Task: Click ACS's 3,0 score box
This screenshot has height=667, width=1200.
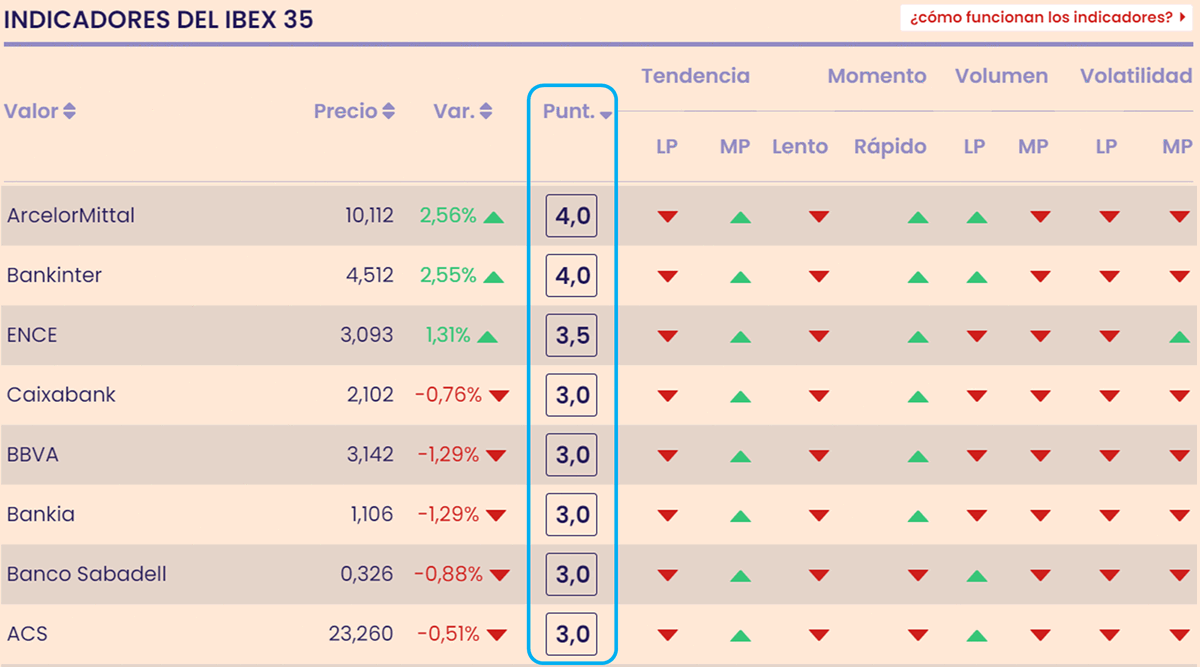Action: click(571, 635)
